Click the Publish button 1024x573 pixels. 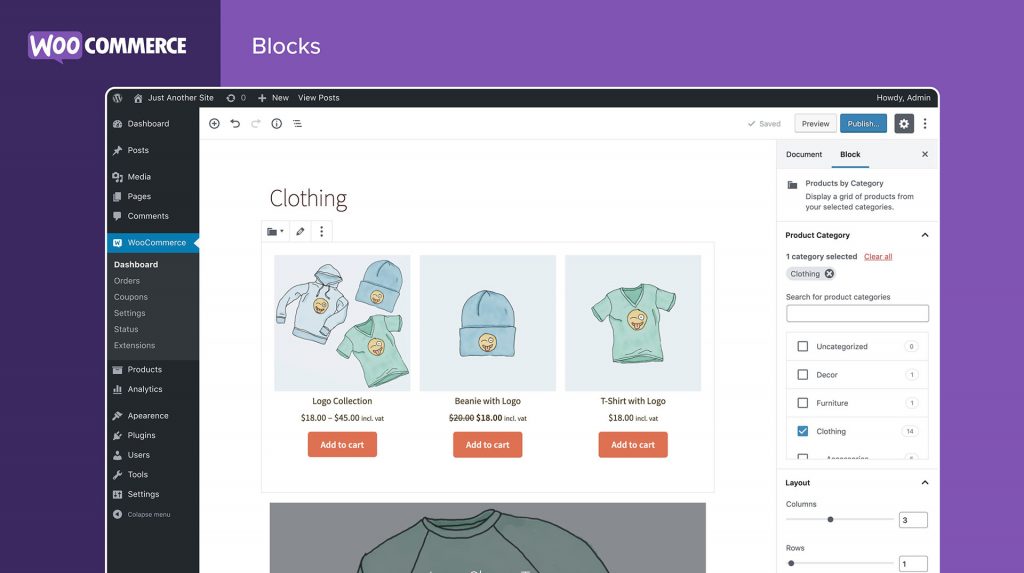[863, 123]
